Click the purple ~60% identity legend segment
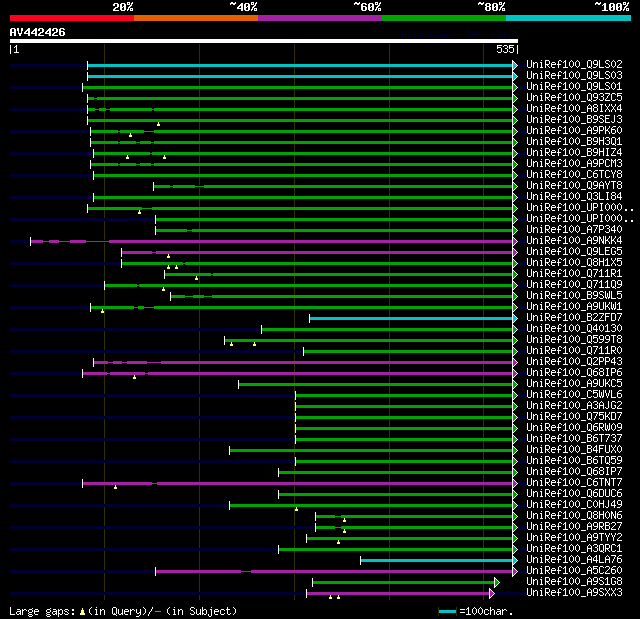 point(320,18)
